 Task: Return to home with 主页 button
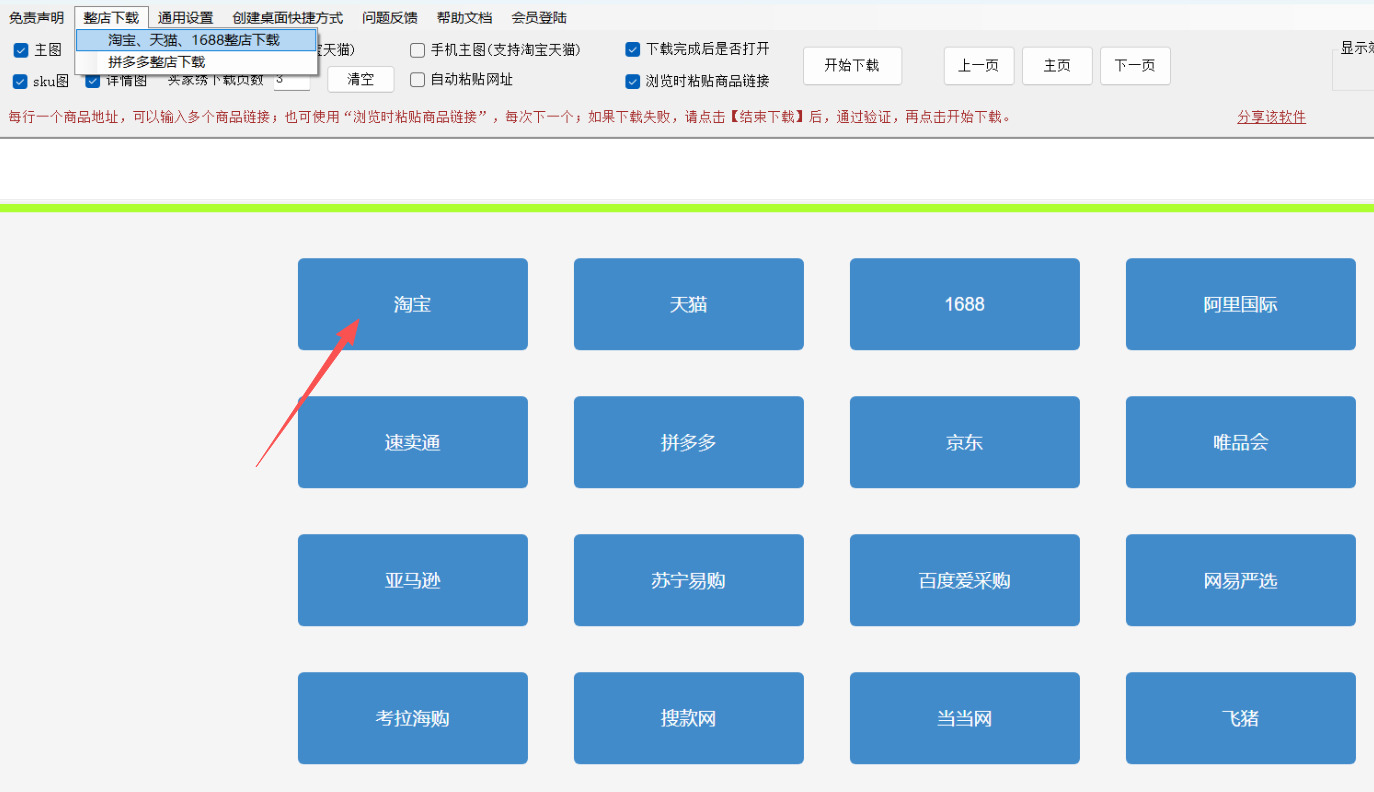(x=1057, y=66)
